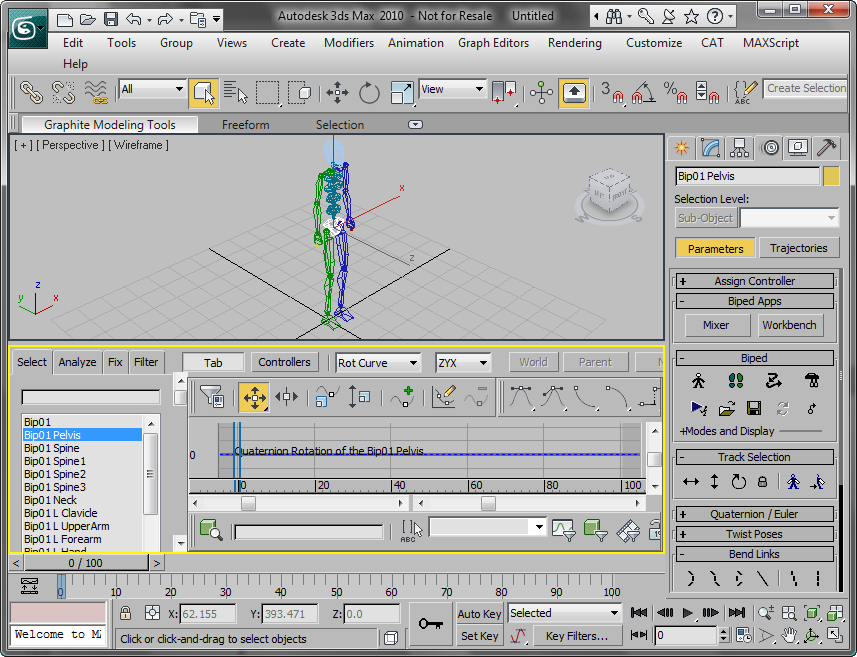Activate the Select and Rotate tool
Image resolution: width=857 pixels, height=657 pixels.
click(369, 92)
